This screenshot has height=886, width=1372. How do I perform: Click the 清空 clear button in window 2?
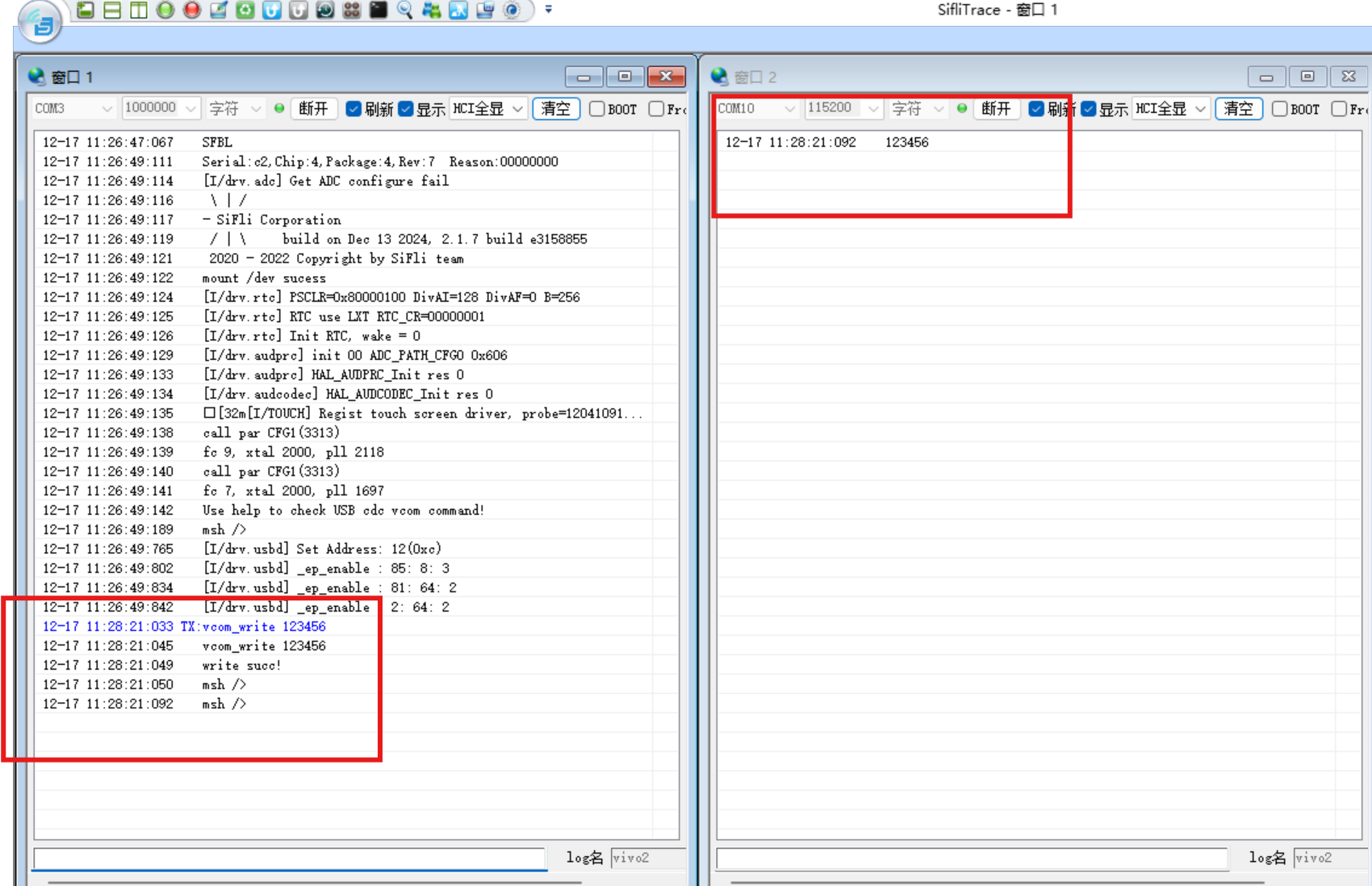(x=1239, y=108)
